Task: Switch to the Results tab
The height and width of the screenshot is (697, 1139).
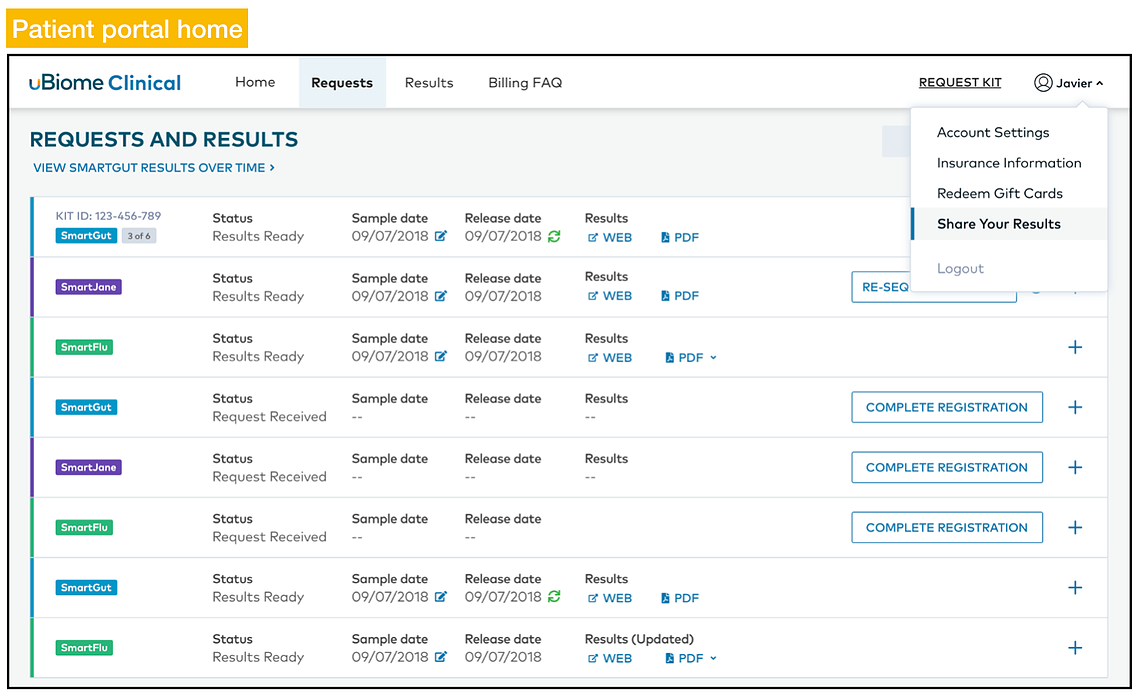Action: tap(429, 83)
